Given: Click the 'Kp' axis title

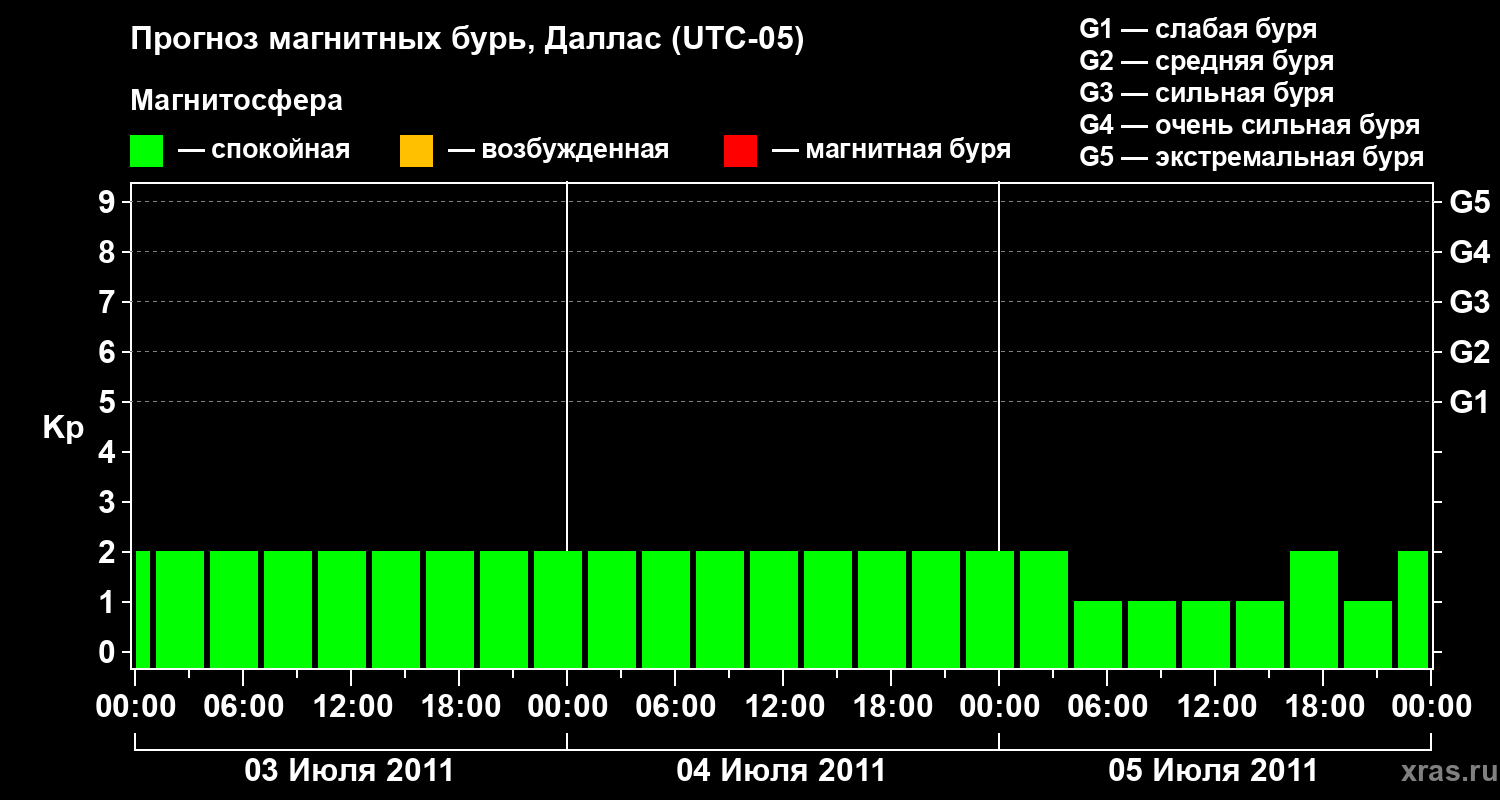Looking at the screenshot, I should pos(63,428).
